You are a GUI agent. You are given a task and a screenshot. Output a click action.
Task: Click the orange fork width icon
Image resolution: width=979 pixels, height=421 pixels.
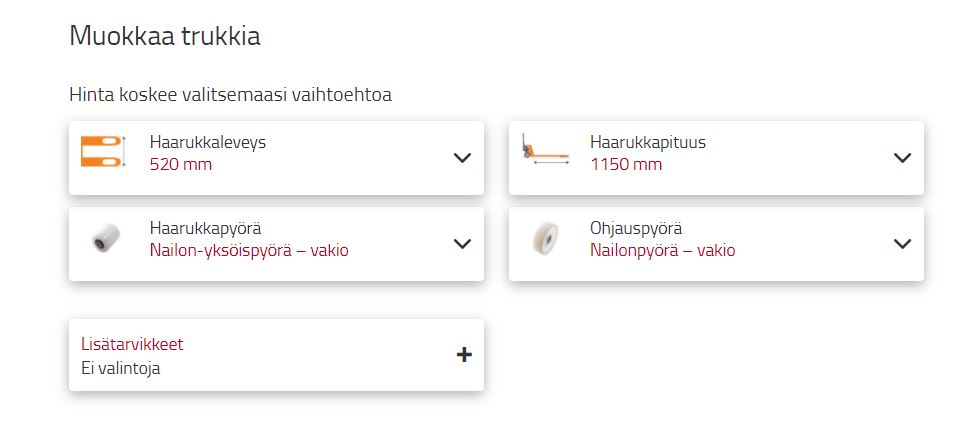coord(102,151)
